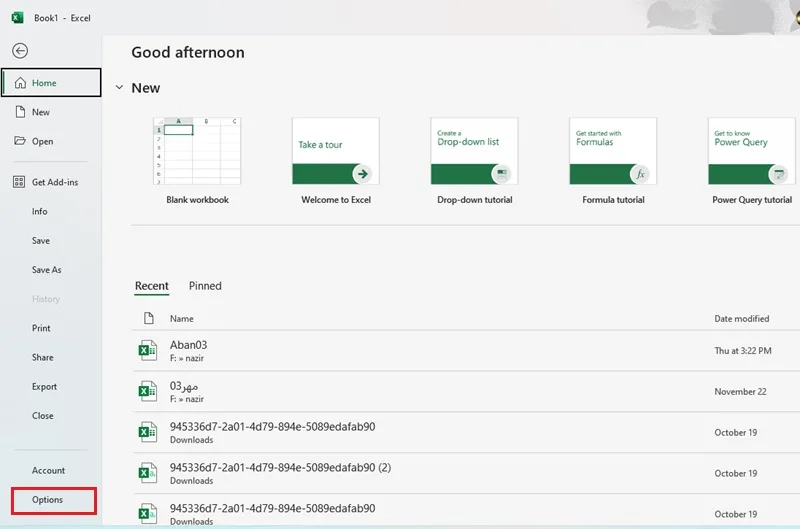
Task: Switch to the Pinned tab
Action: (205, 286)
